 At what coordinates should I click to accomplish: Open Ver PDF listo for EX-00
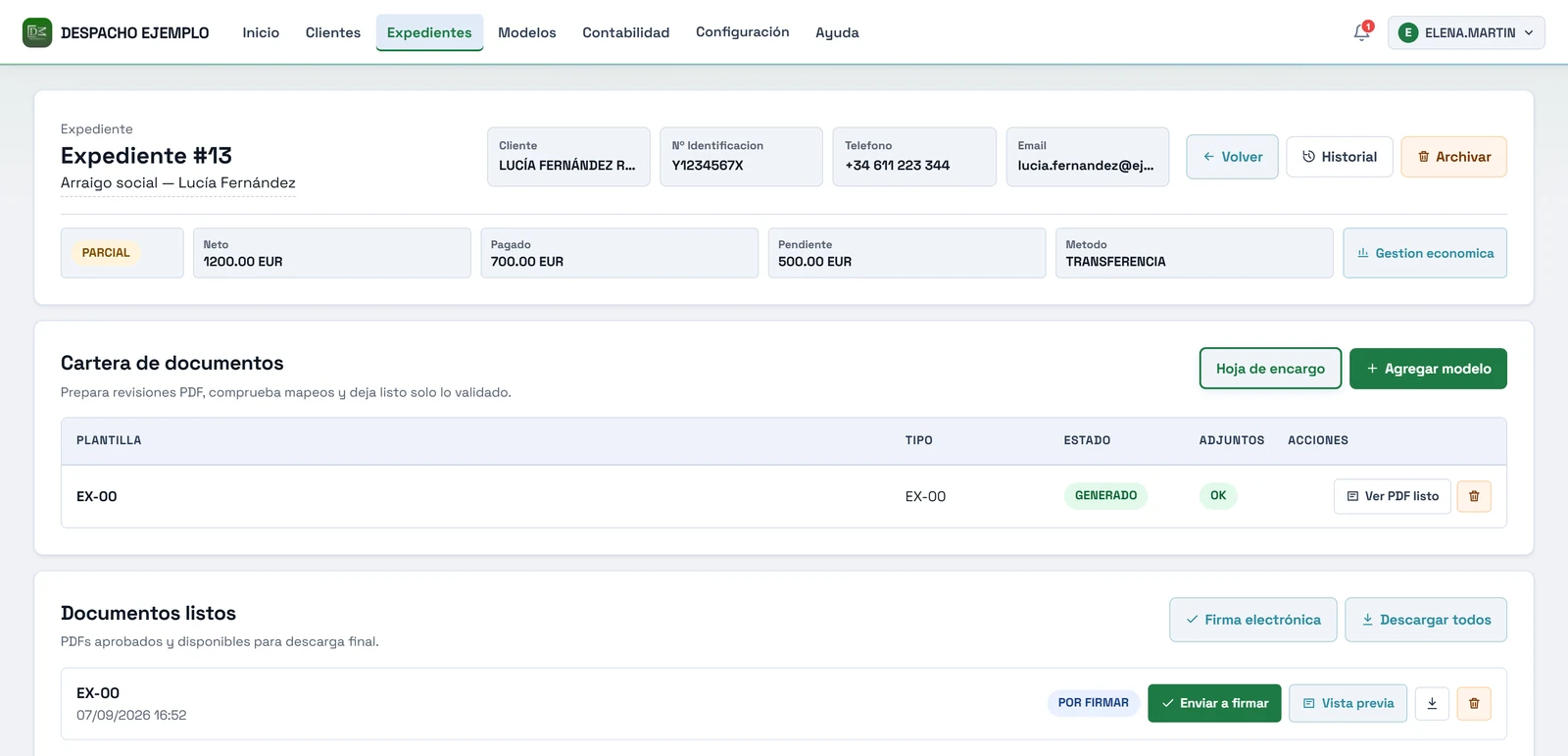pos(1392,496)
